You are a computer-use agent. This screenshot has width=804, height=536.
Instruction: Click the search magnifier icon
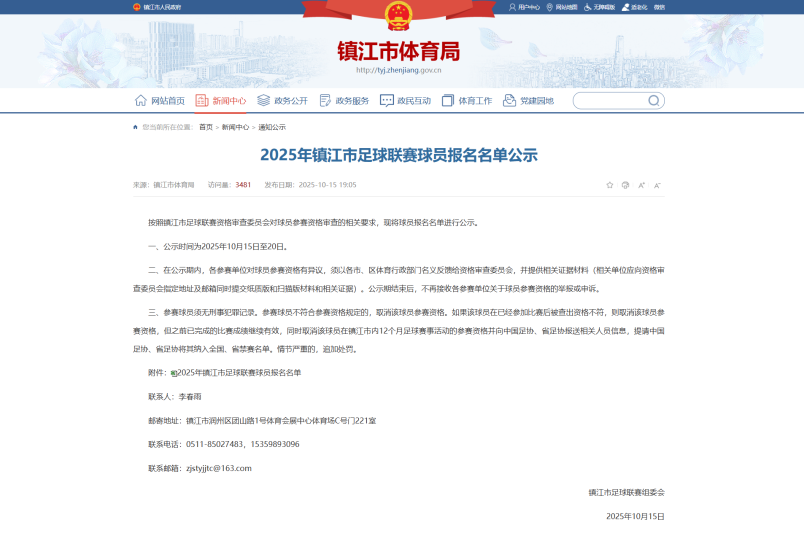click(654, 101)
